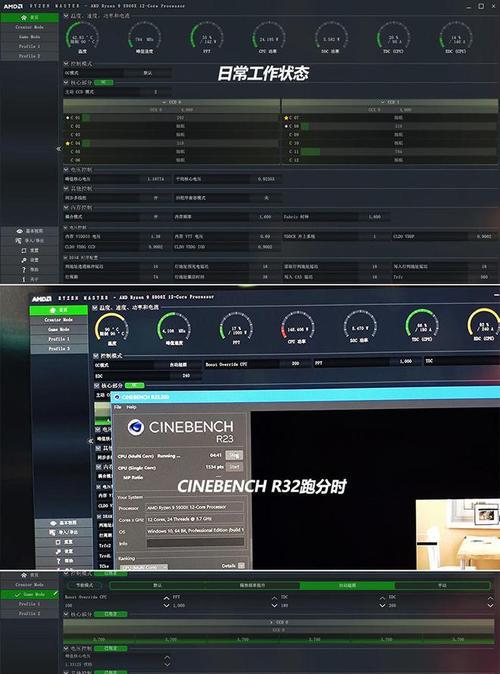Toggle temperature section checkbox in middle window
Image resolution: width=500 pixels, height=674 pixels.
coord(95,308)
